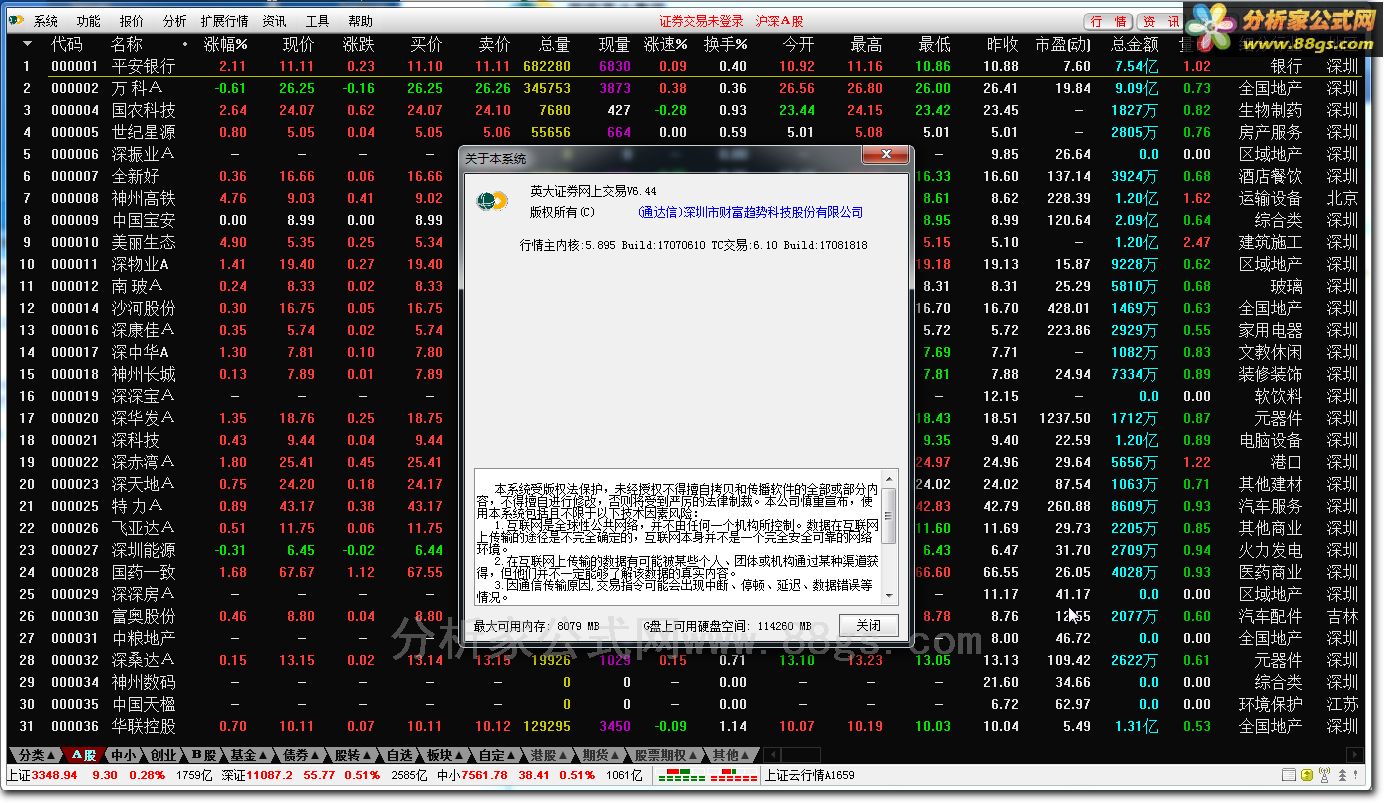
Task: Click the 中小 index value 7561.78 in status bar
Action: [486, 775]
